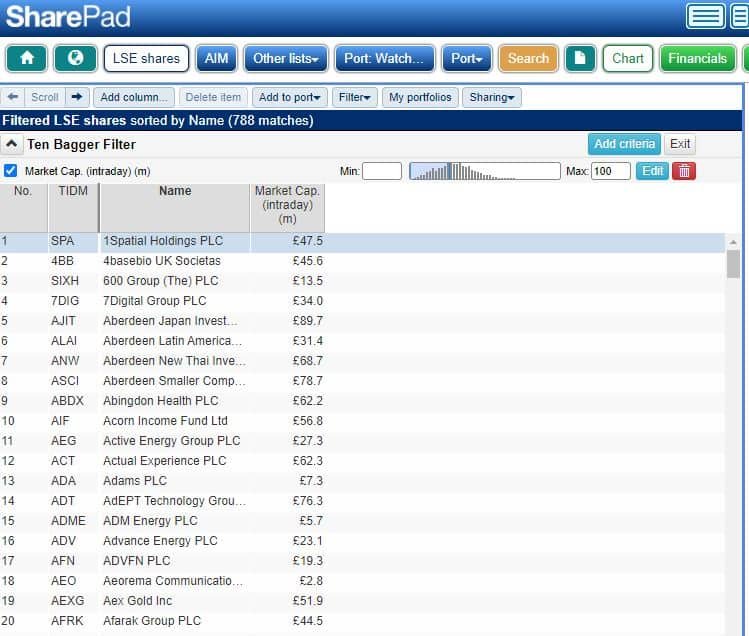Click the ANW ticker cell

pos(65,361)
